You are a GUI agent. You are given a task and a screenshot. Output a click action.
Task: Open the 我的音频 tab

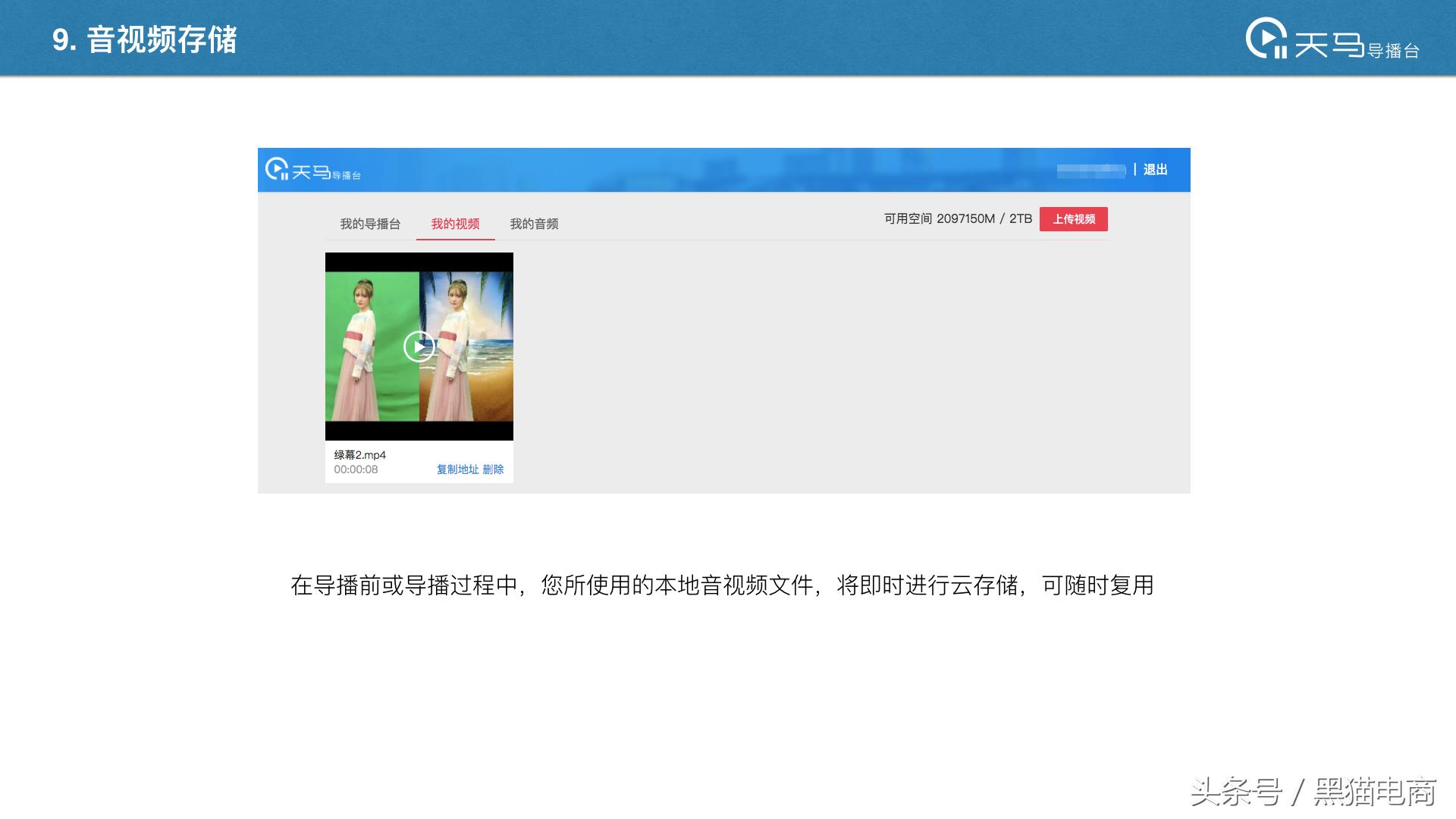(x=534, y=224)
